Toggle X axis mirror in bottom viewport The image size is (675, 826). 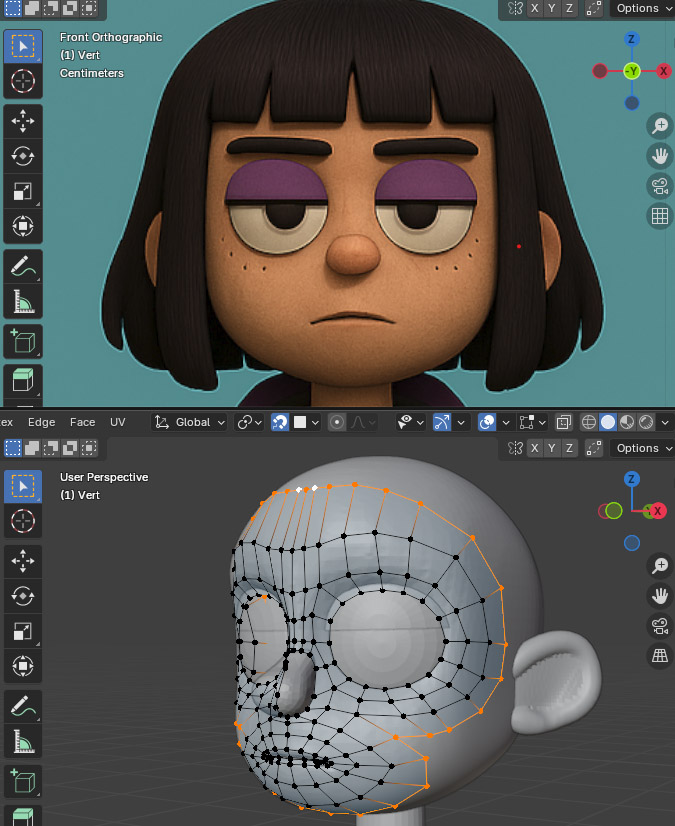point(535,448)
